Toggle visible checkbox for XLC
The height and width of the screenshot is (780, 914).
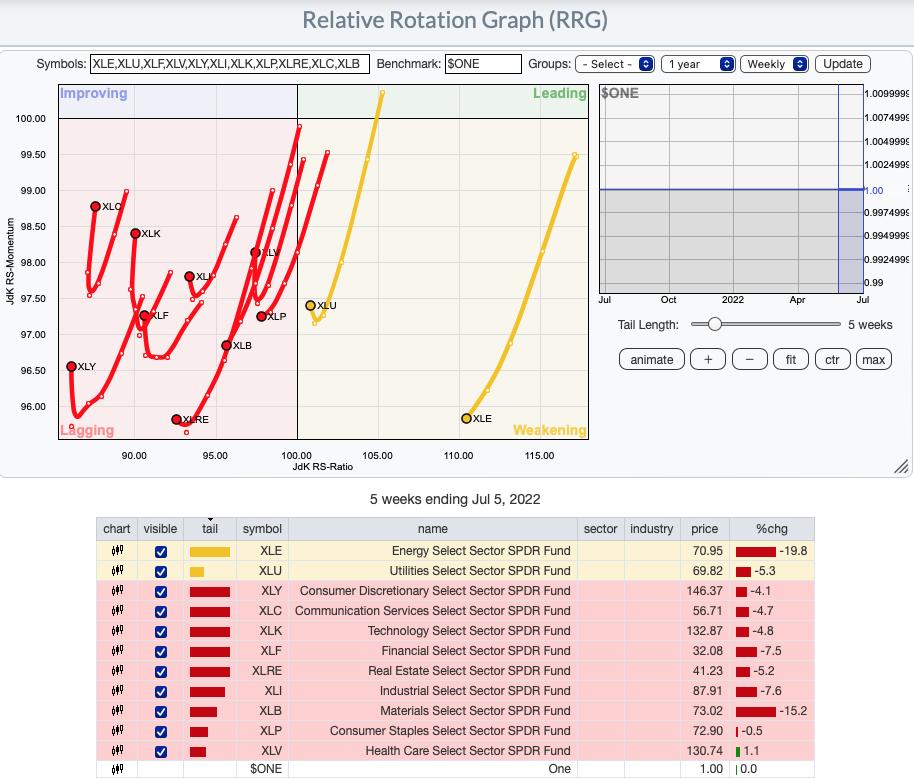pos(161,612)
